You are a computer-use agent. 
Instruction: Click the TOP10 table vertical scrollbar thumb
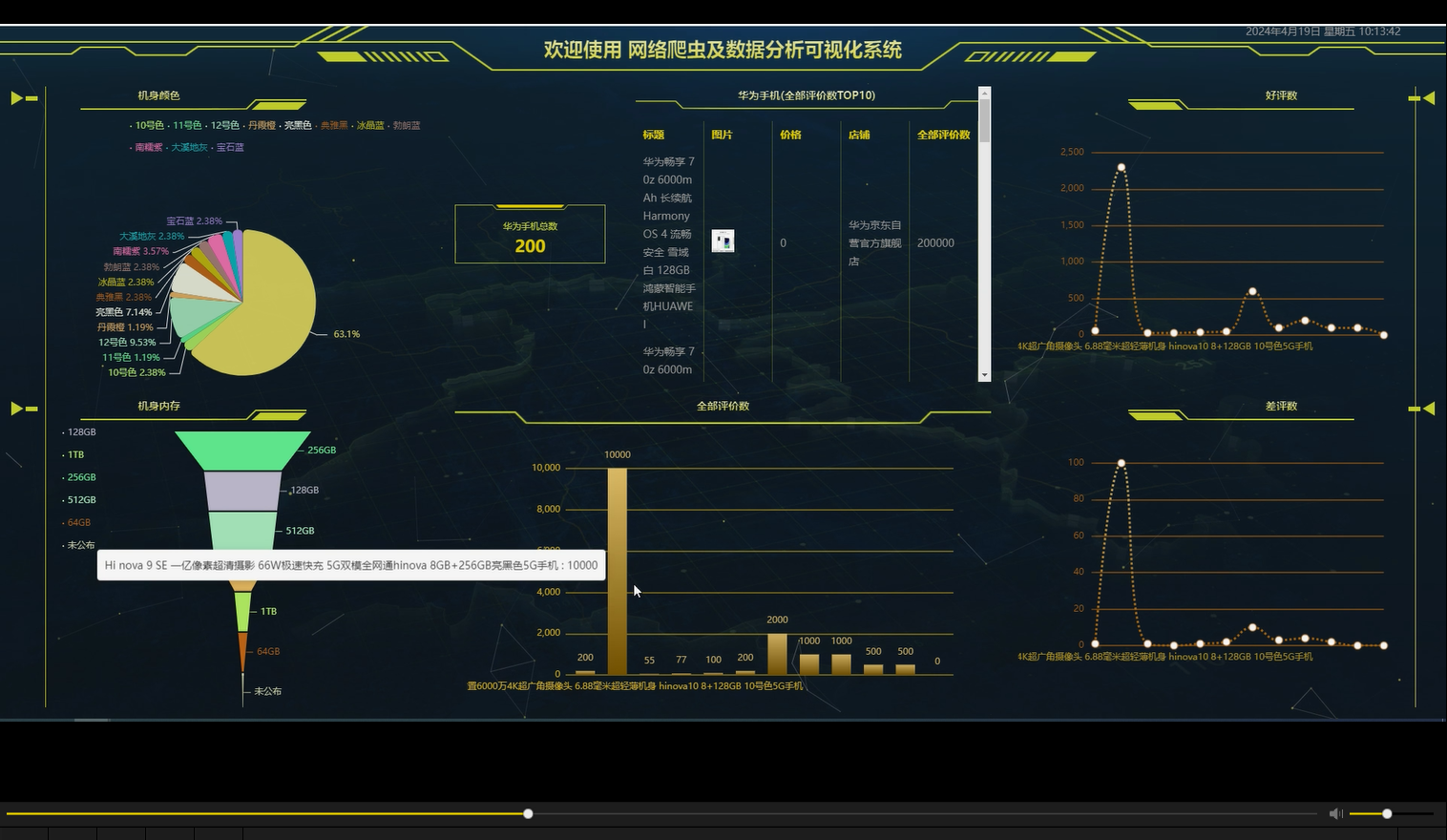(x=985, y=121)
